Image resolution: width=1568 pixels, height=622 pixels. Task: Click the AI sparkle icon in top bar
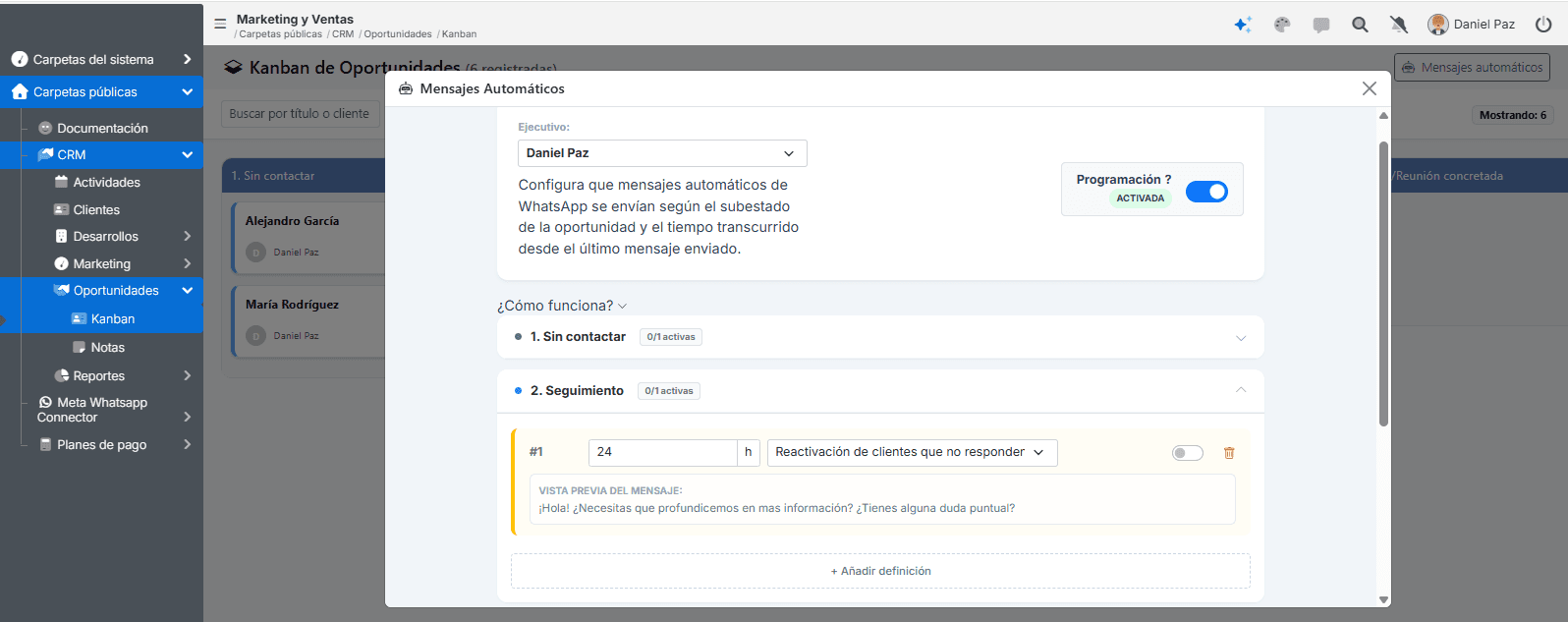[1243, 25]
